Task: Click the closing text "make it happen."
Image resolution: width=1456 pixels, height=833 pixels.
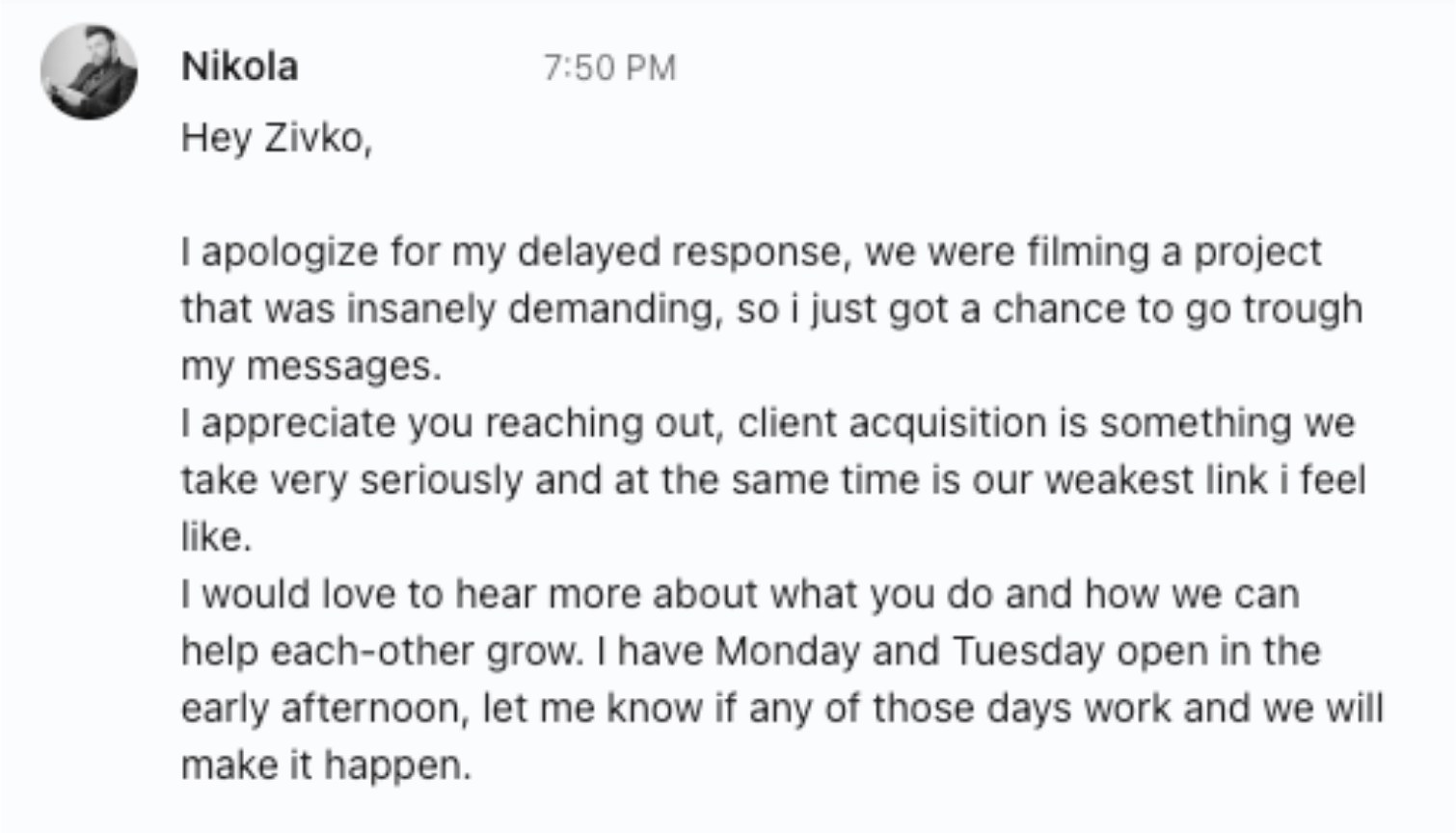Action: (327, 766)
